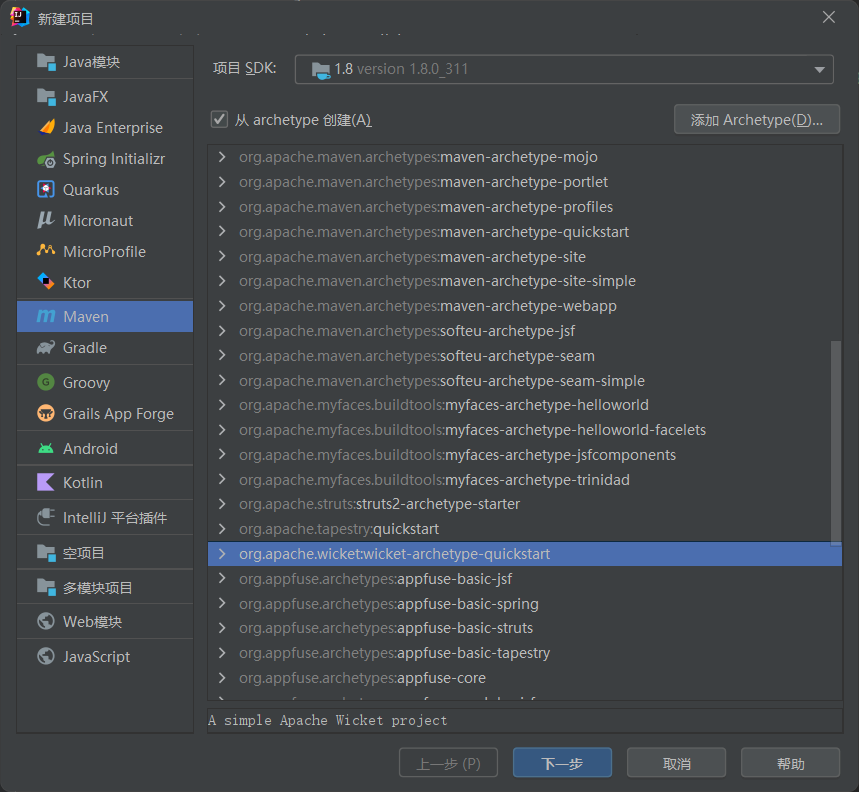
Task: Click the JavaScript globe icon
Action: [x=46, y=656]
